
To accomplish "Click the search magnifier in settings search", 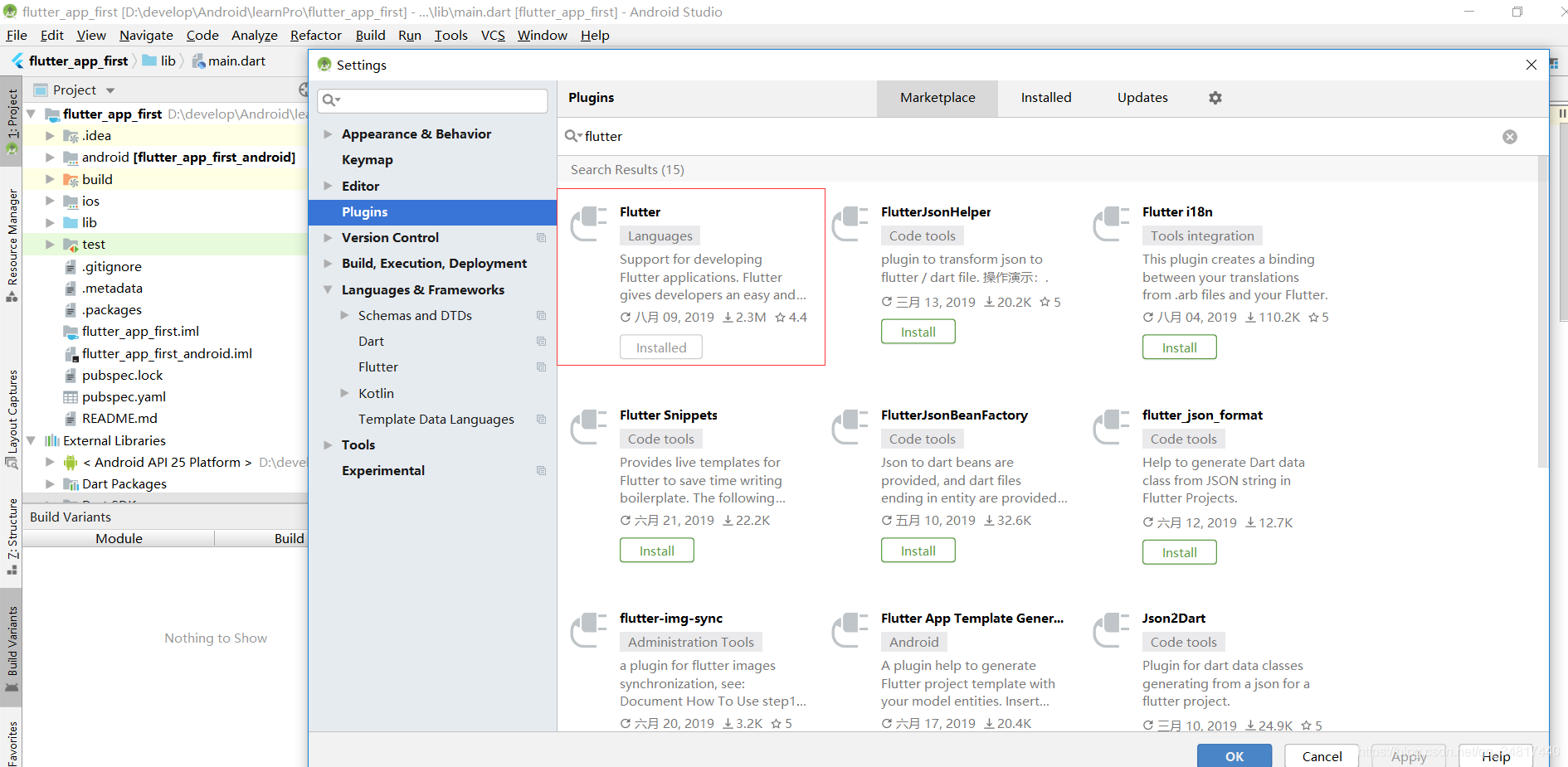I will click(331, 100).
